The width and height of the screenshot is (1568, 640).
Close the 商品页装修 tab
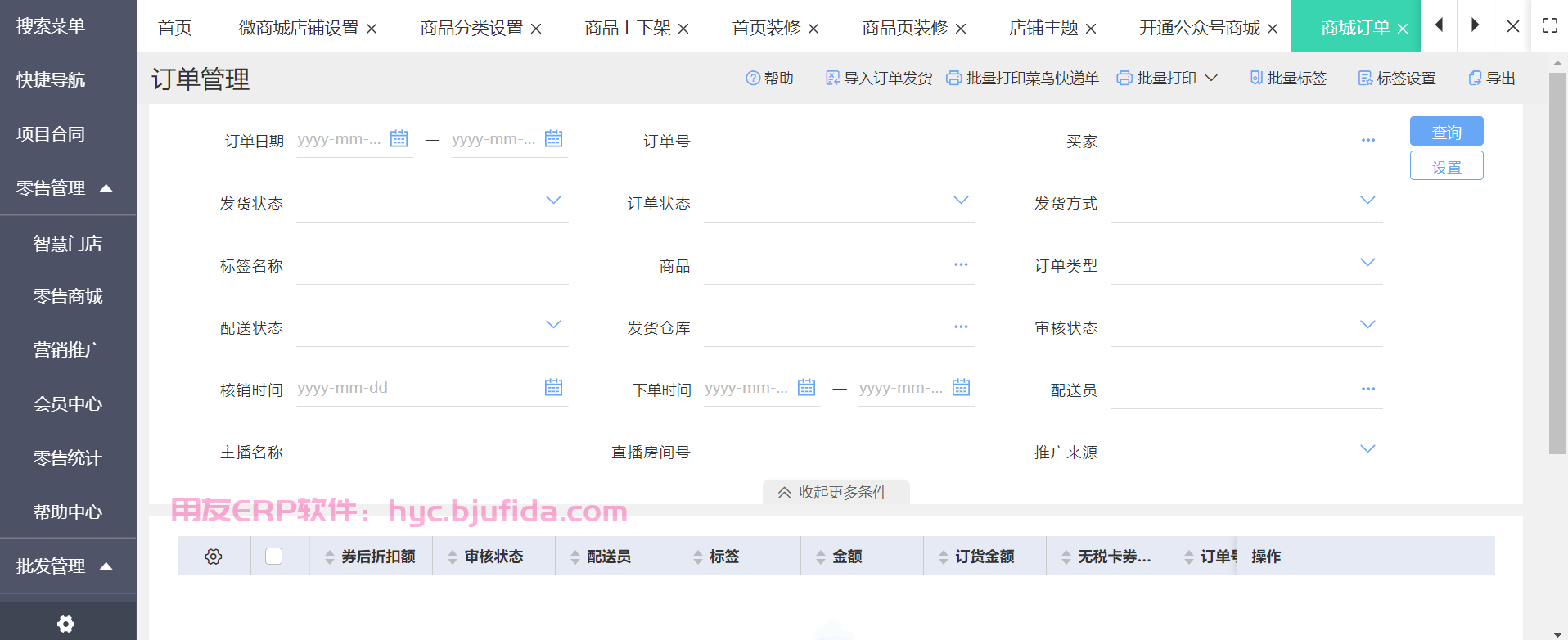[961, 29]
